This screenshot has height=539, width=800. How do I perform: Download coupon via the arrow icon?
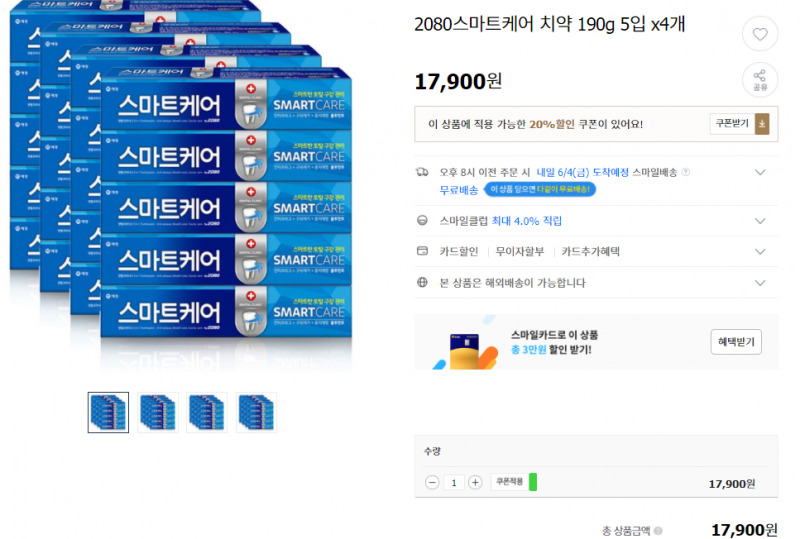click(x=762, y=124)
